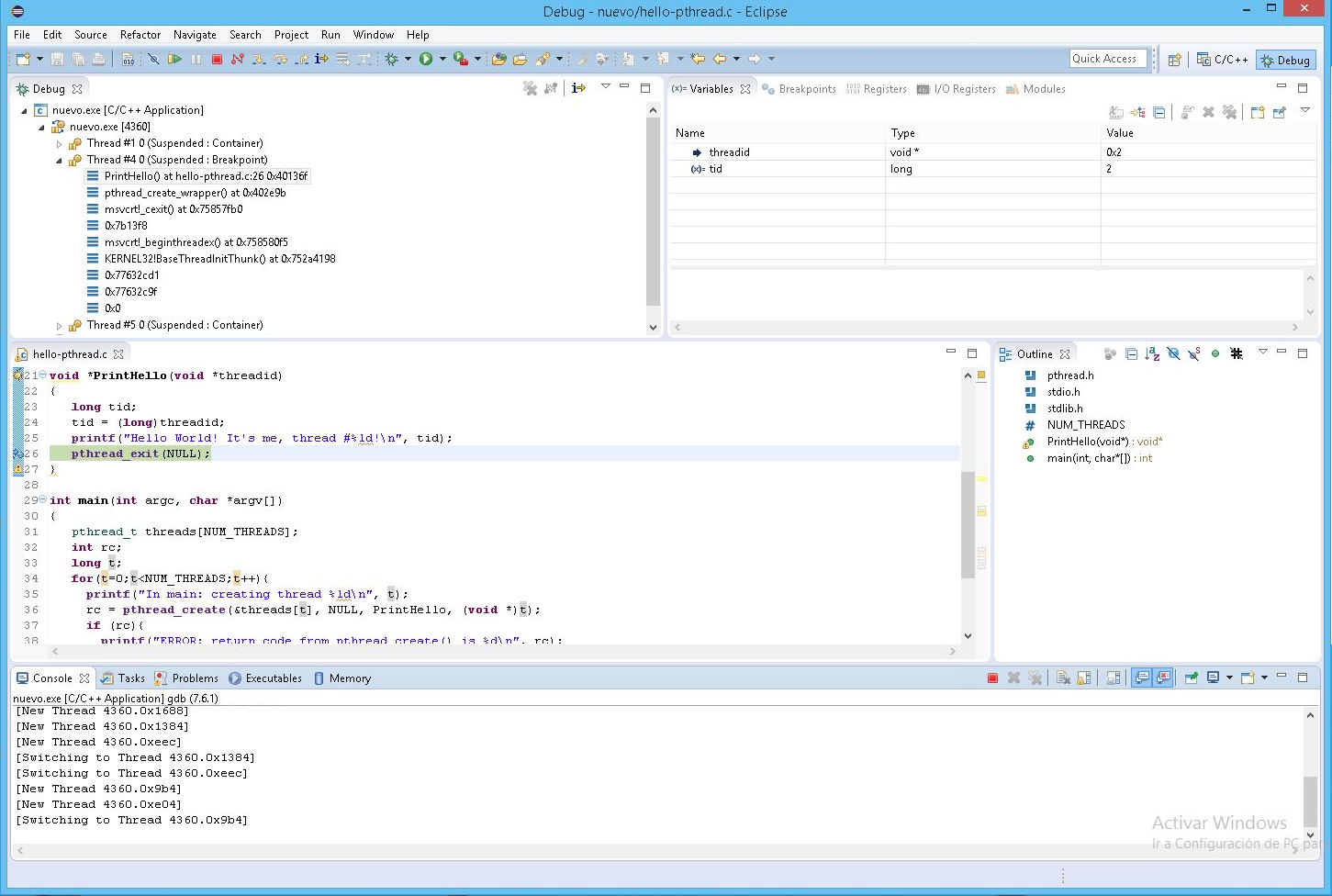1332x896 pixels.
Task: Click the Disconnect icon in the toolbar
Action: (x=238, y=59)
